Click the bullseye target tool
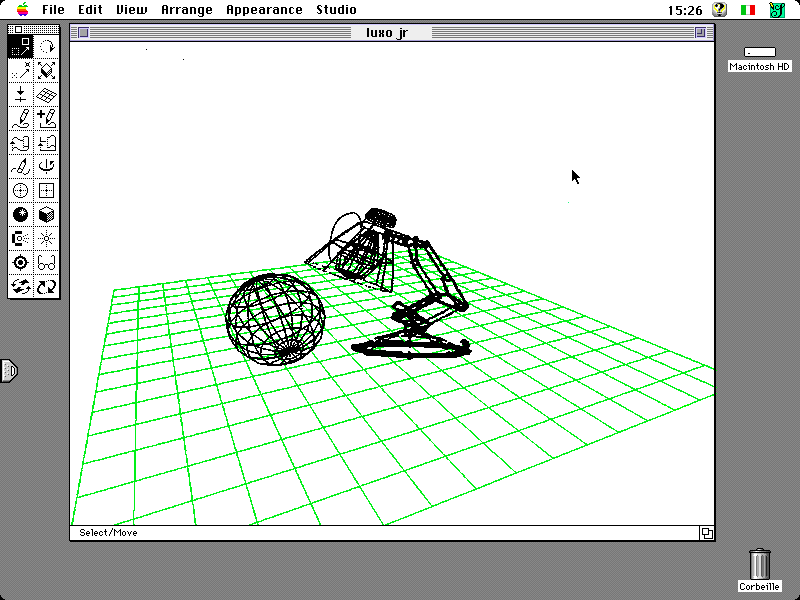This screenshot has width=800, height=600. pos(20,263)
